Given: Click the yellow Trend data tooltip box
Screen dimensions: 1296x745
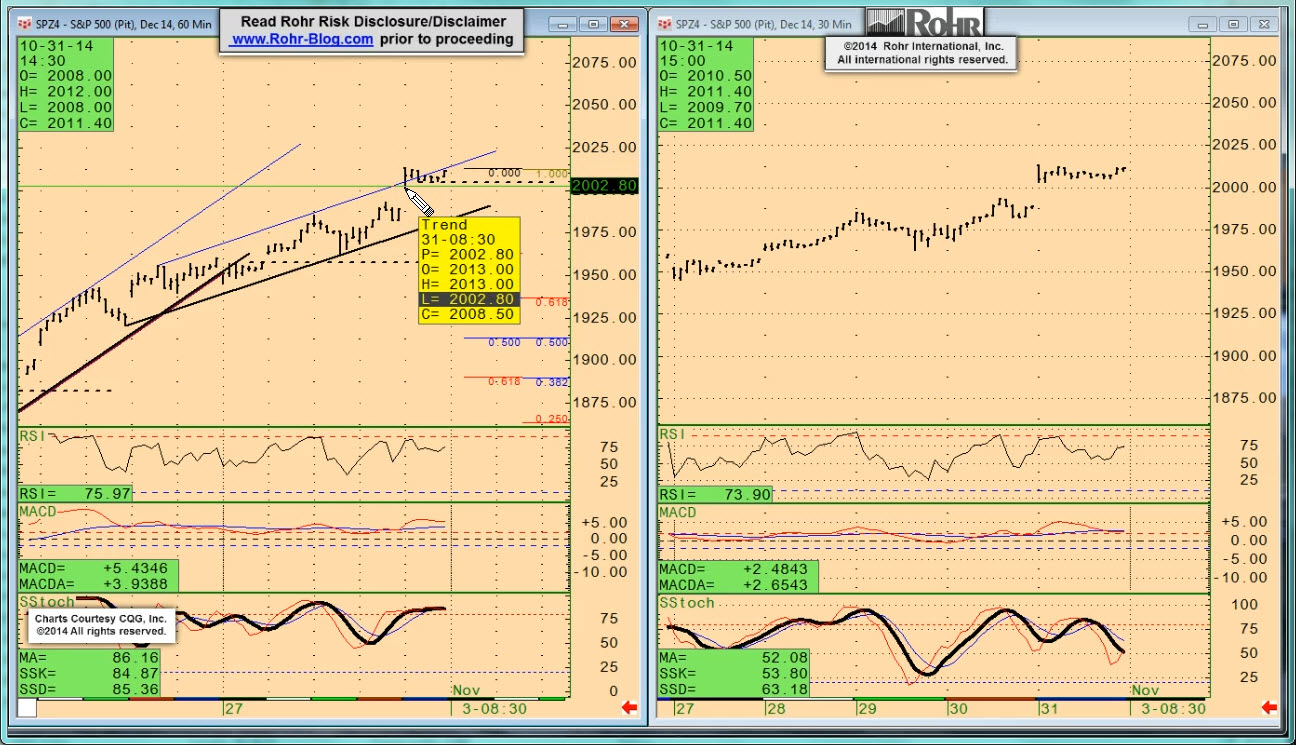Looking at the screenshot, I should 468,270.
